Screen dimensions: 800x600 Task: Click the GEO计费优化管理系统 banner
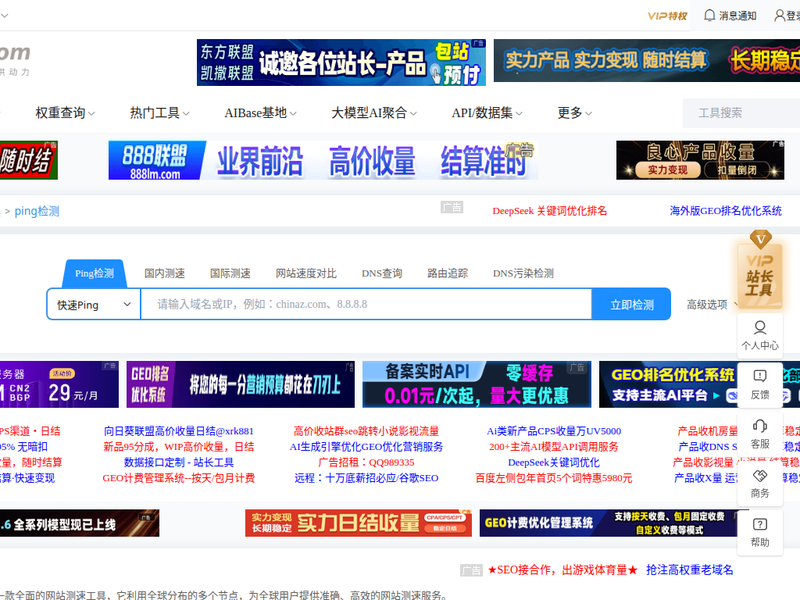click(x=608, y=523)
